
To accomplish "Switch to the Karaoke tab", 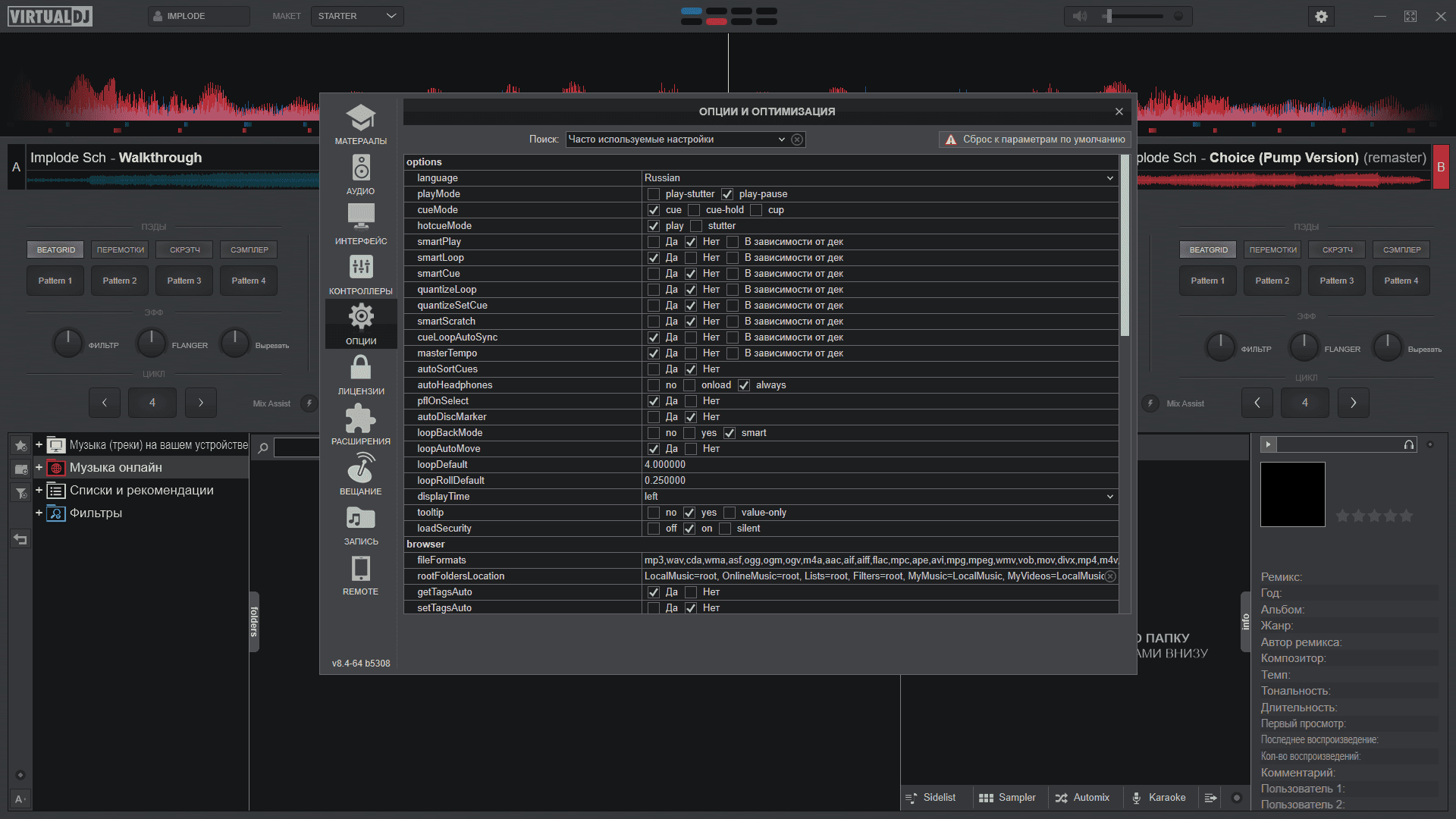I will coord(1159,798).
